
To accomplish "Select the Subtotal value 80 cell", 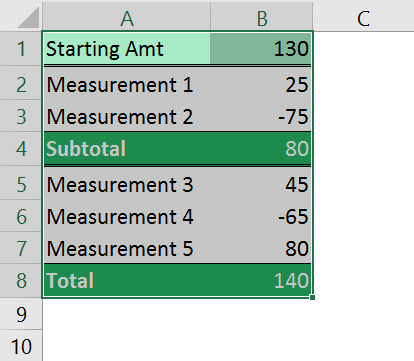I will pyautogui.click(x=262, y=149).
